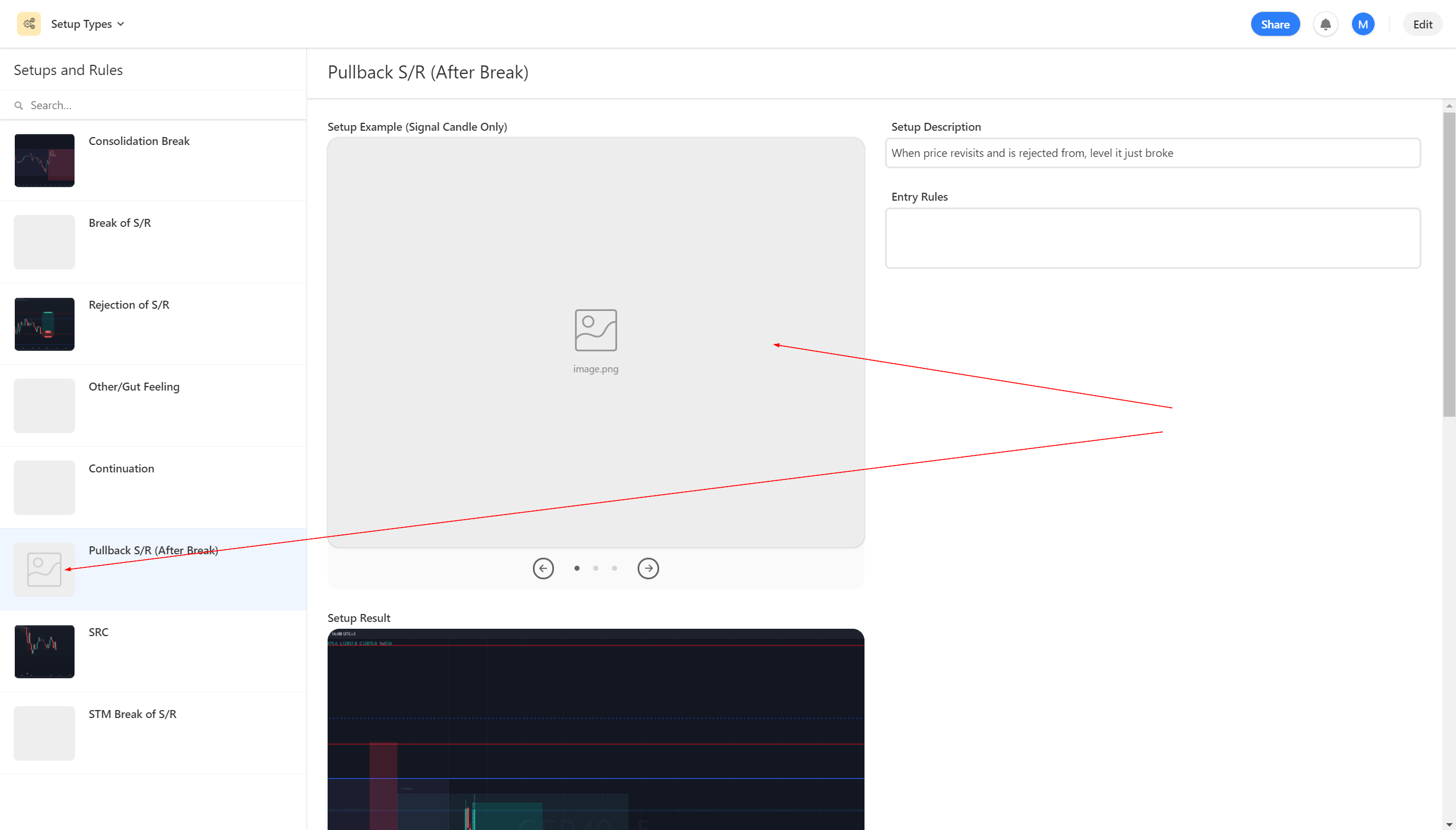Click the Entry Rules label
This screenshot has width=1456, height=830.
coord(919,197)
